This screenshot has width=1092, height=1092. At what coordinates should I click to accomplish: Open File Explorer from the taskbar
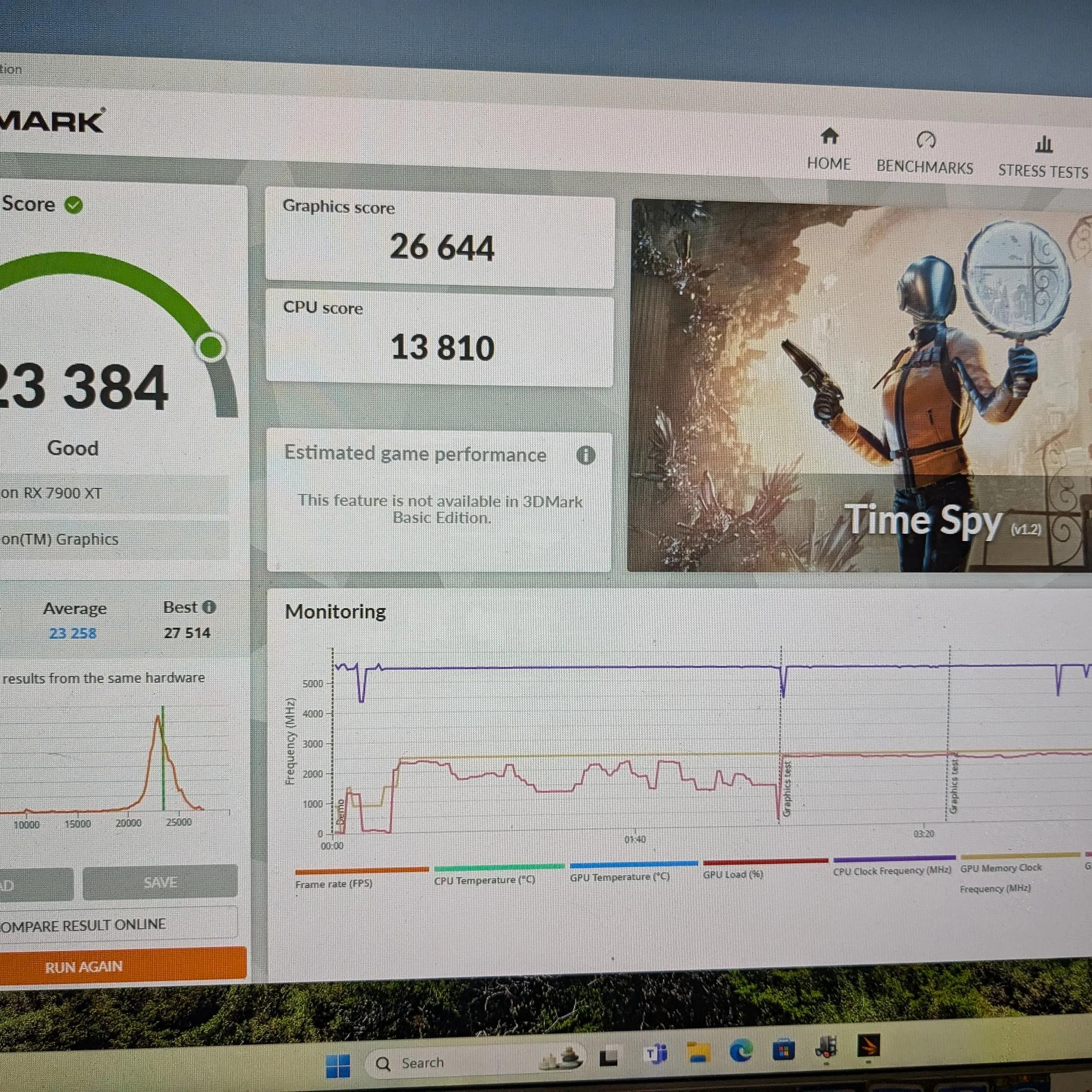pos(698,1053)
